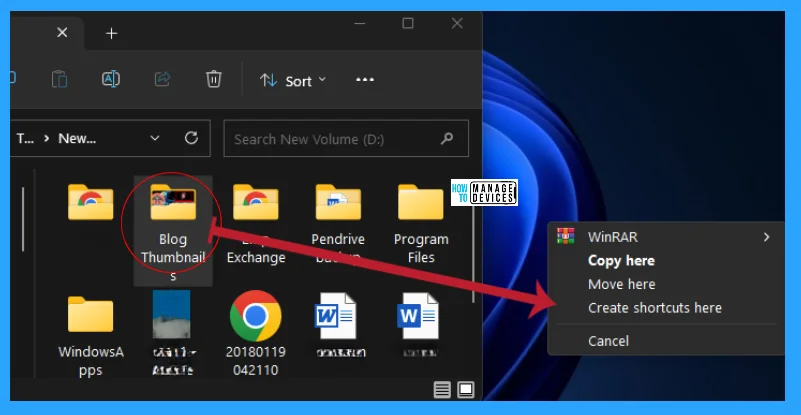The height and width of the screenshot is (415, 801).
Task: Switch to the large thumbnails view icon
Action: click(466, 390)
